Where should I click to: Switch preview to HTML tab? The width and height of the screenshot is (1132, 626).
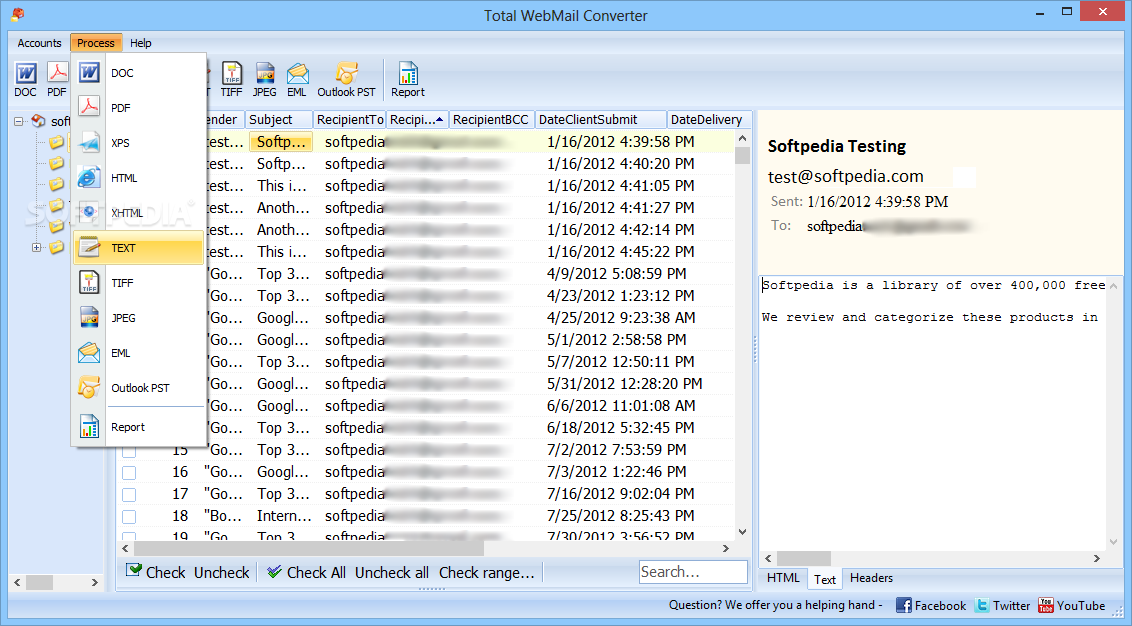(x=783, y=578)
